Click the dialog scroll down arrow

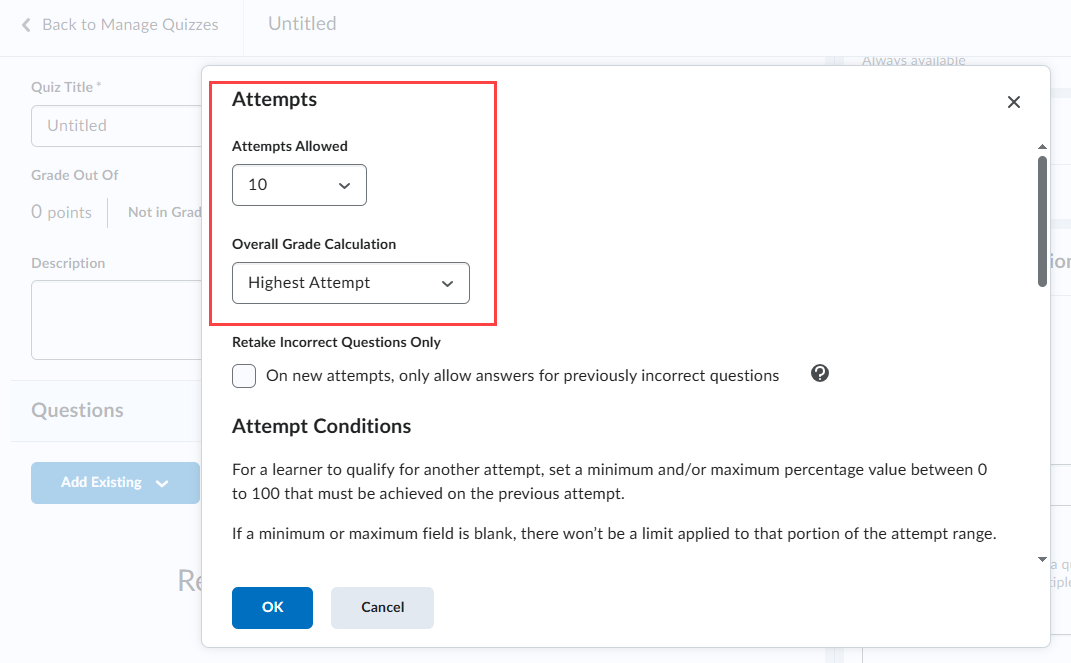(1042, 559)
